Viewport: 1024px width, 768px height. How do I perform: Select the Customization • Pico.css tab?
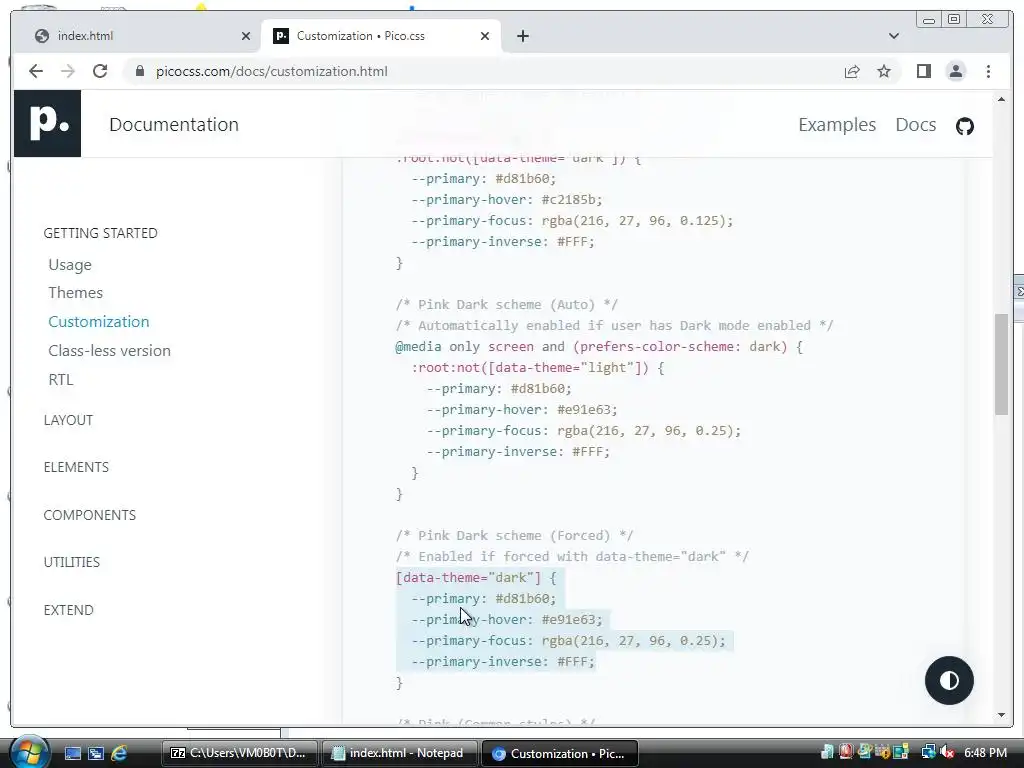click(x=381, y=36)
